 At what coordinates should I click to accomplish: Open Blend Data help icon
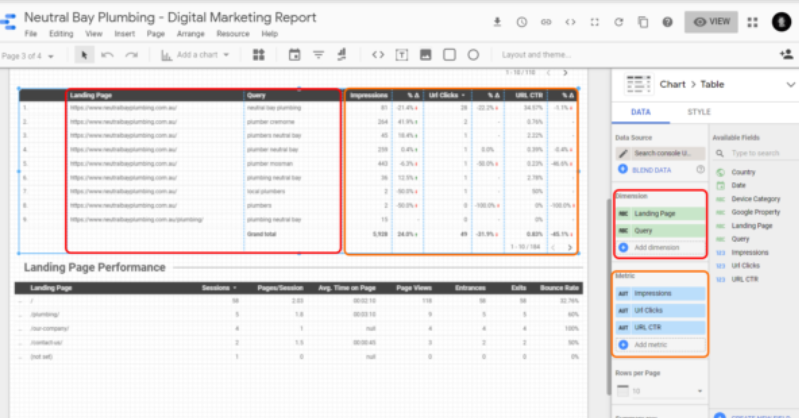(701, 169)
